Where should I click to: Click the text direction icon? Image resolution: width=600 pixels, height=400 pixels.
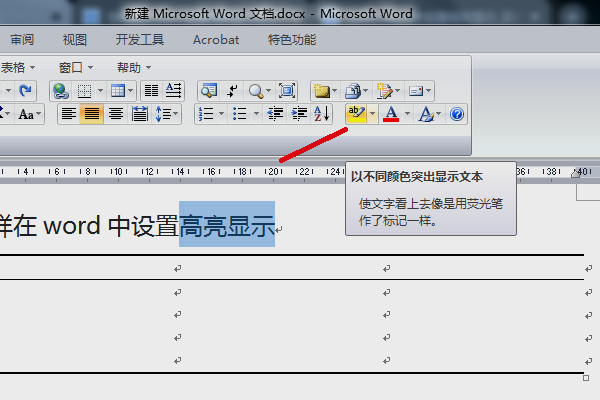[x=173, y=91]
